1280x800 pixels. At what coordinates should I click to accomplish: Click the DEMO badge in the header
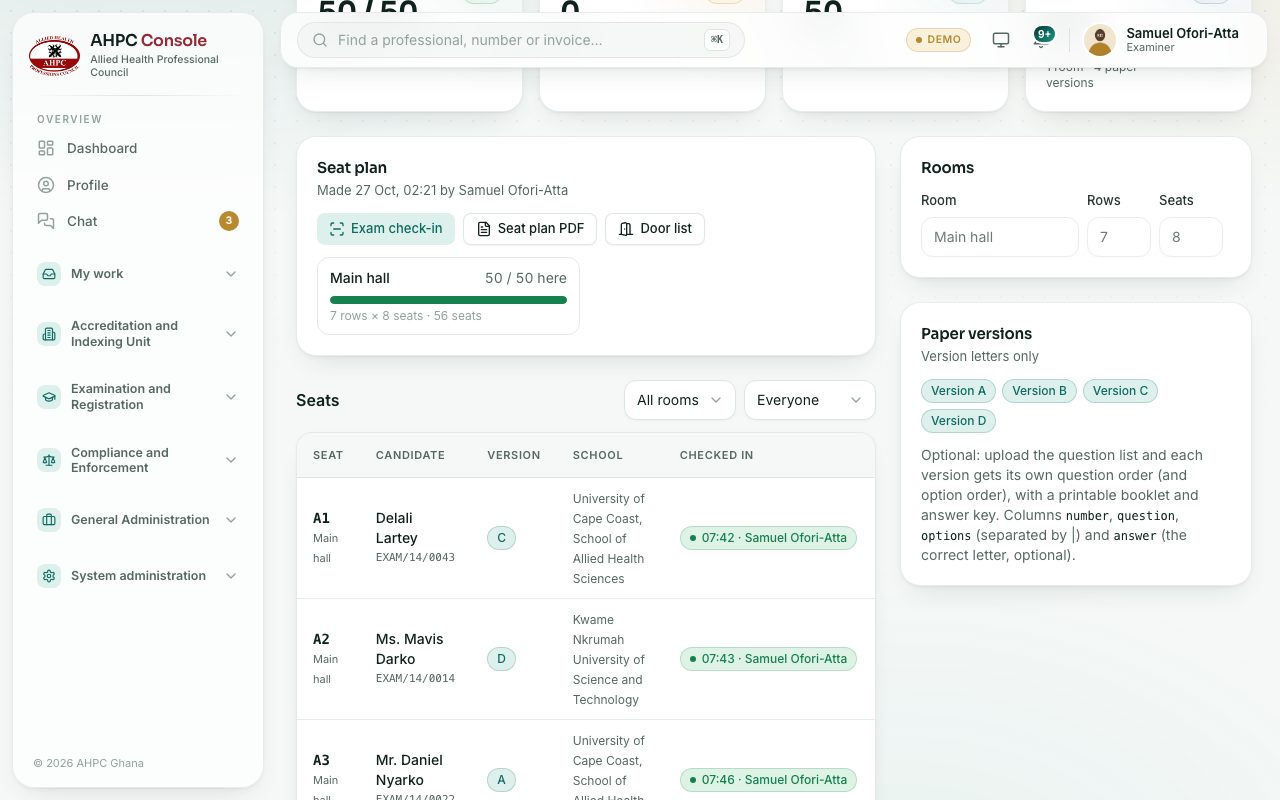(938, 40)
